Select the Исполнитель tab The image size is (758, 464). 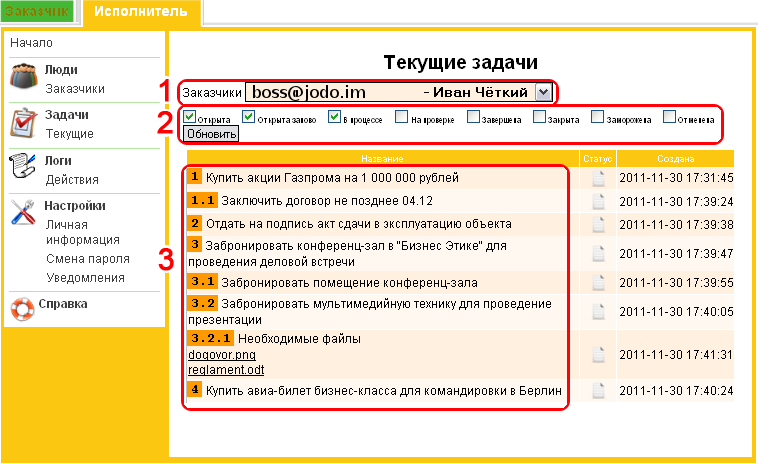coord(141,11)
